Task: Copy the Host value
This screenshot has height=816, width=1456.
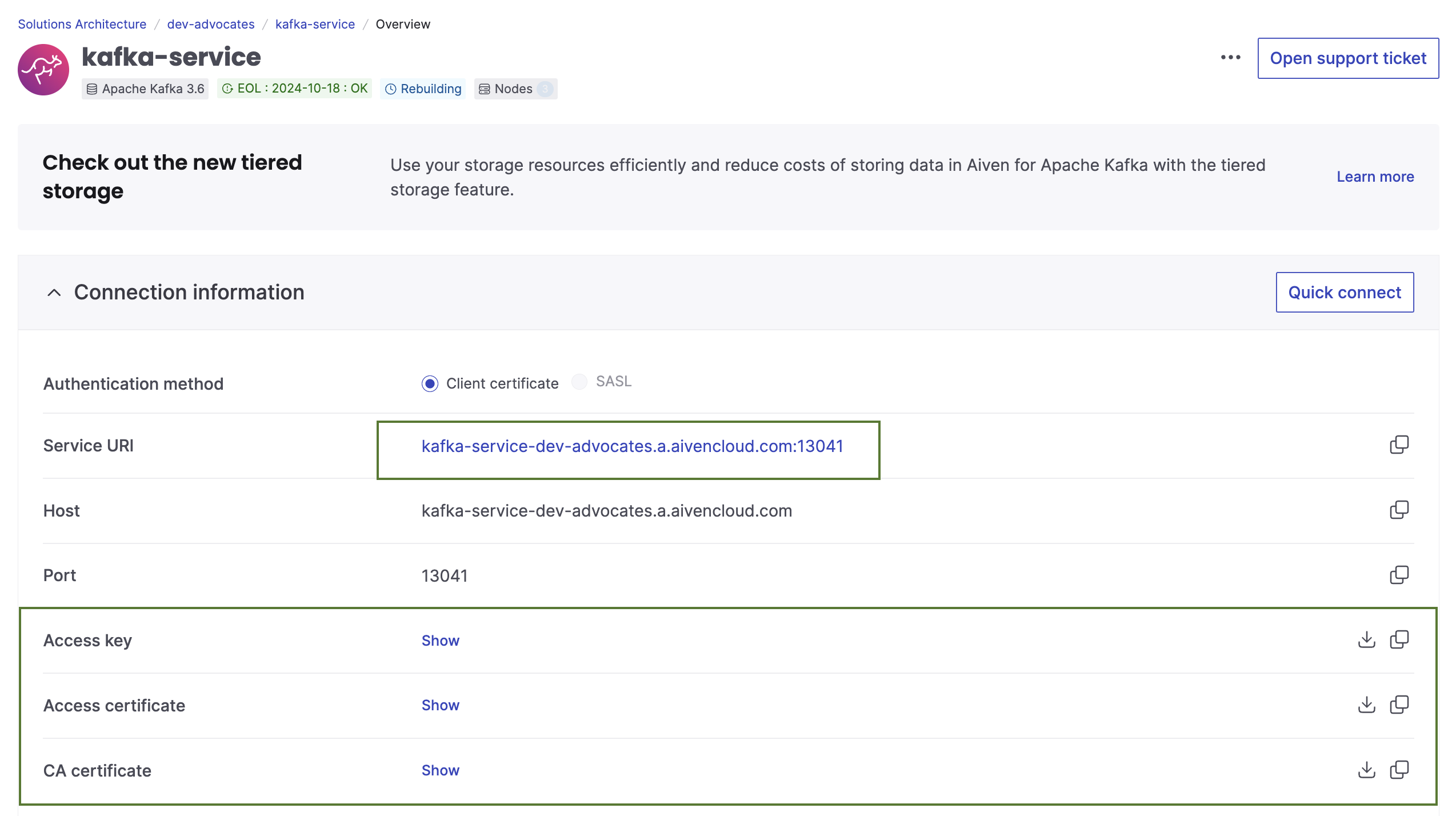Action: pyautogui.click(x=1400, y=510)
